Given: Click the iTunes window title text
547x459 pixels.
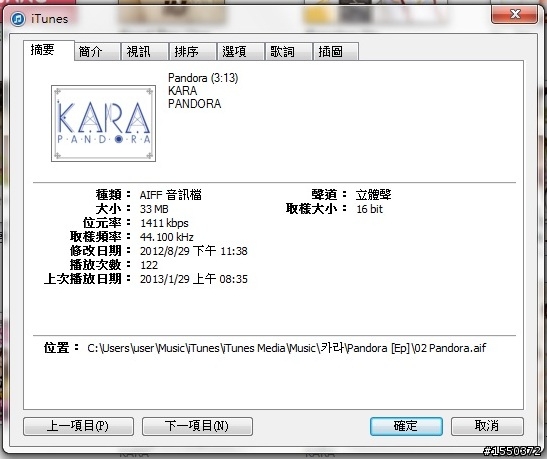Looking at the screenshot, I should pos(50,19).
